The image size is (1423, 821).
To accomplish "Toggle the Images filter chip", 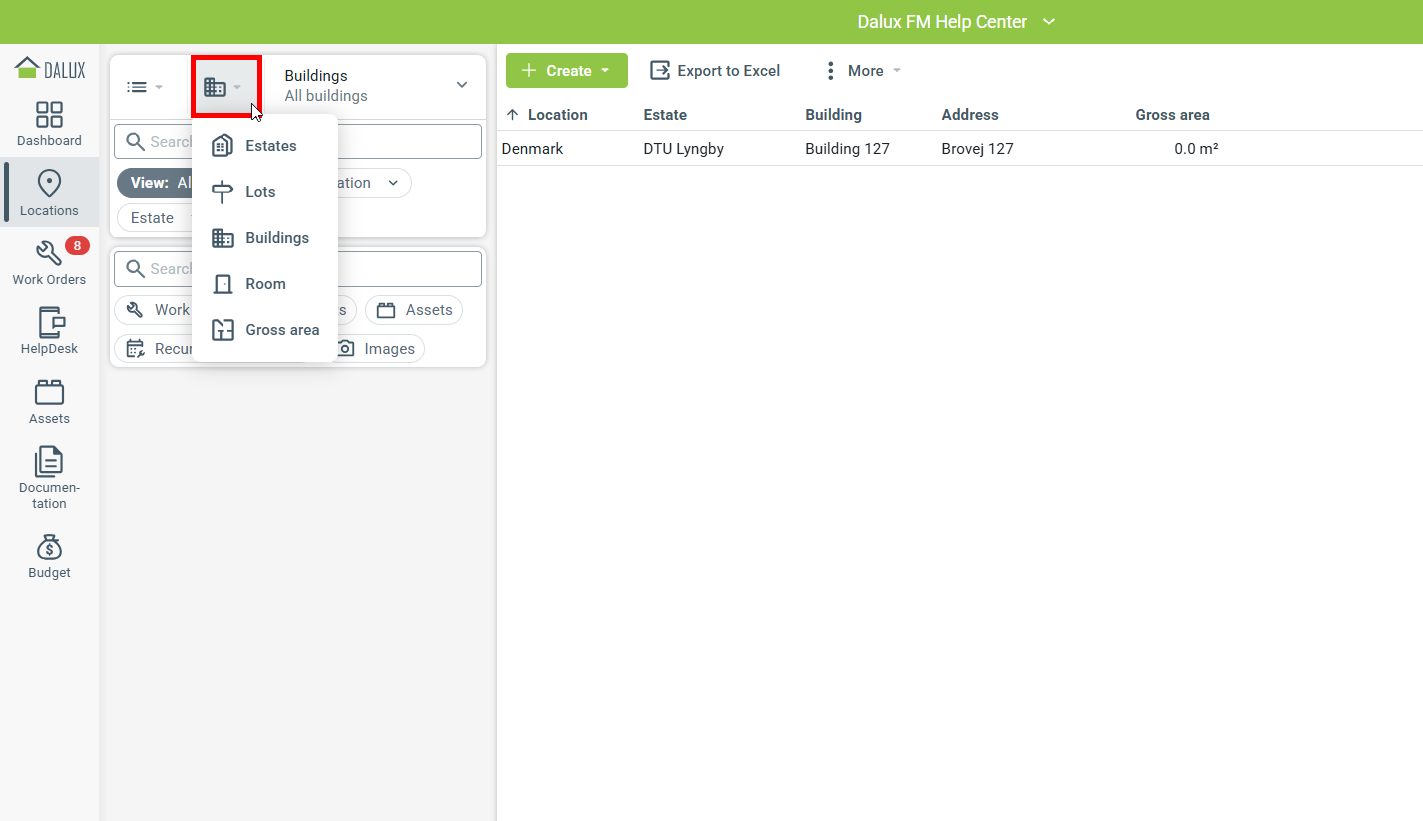I will 377,349.
